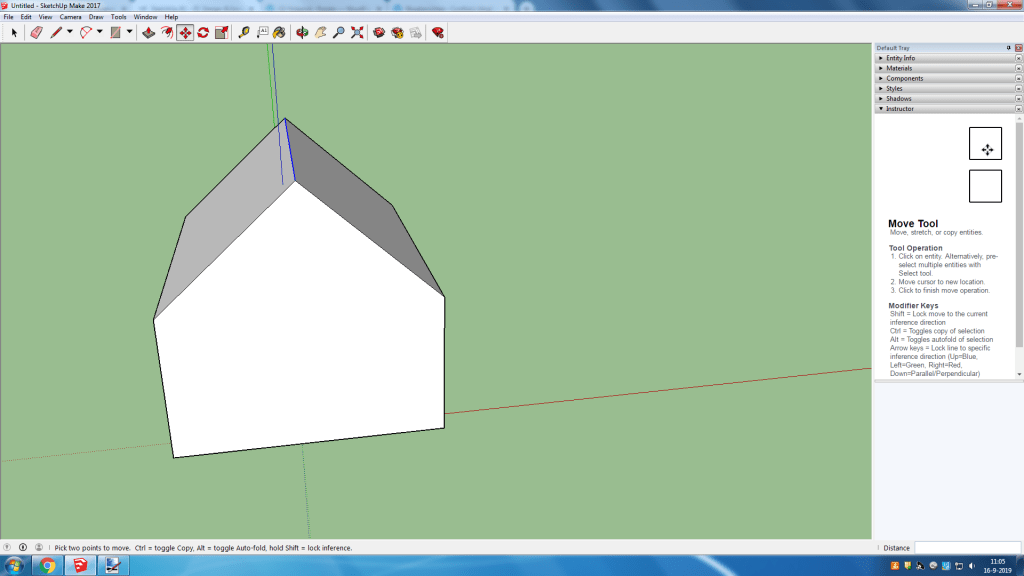
Task: Open dropdown arrow next to Line tool
Action: click(69, 32)
